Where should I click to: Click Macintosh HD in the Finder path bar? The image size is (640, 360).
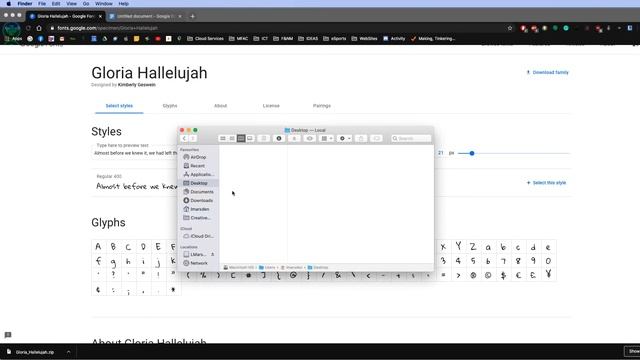pos(239,267)
